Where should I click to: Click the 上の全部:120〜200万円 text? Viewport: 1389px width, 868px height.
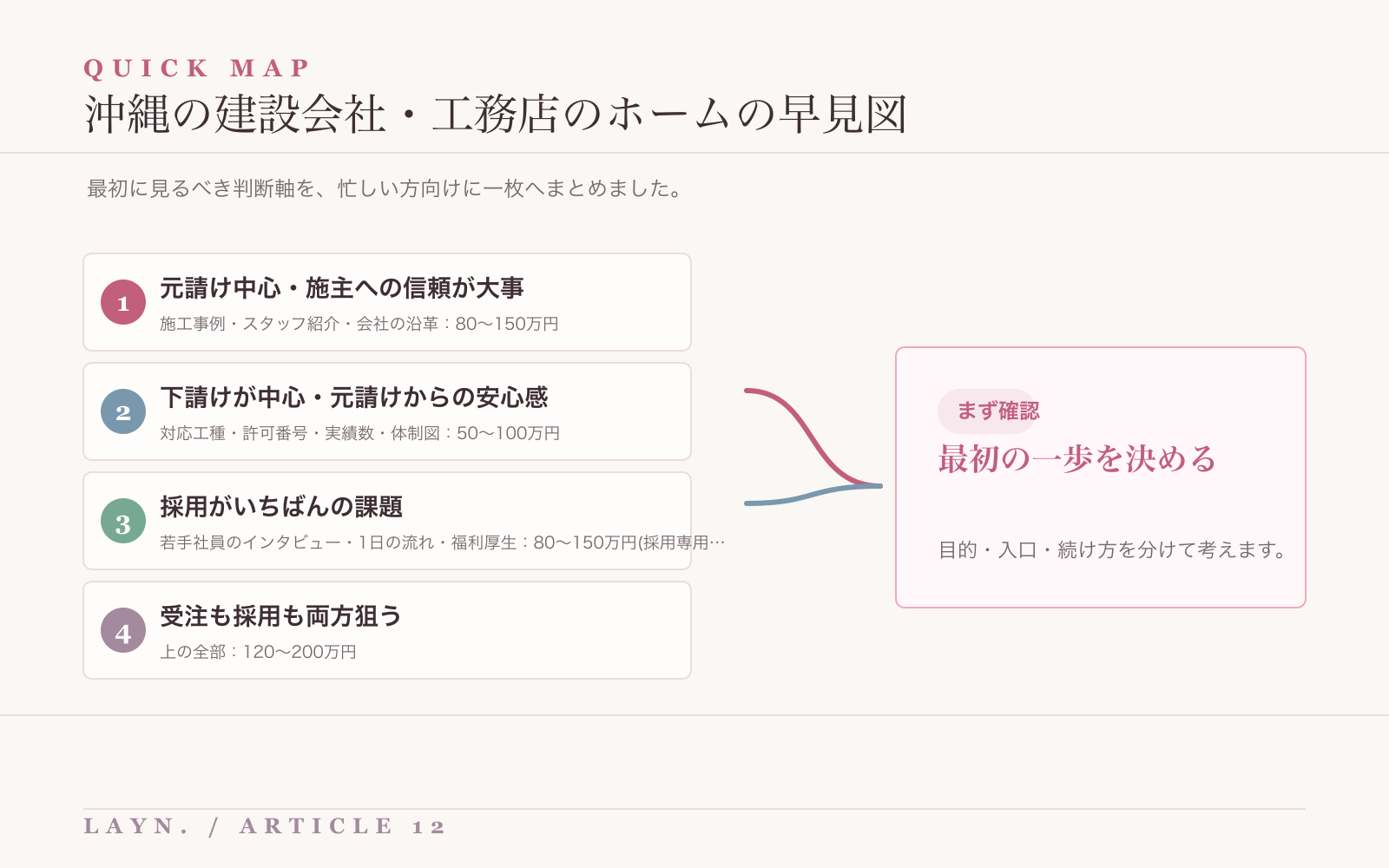pyautogui.click(x=259, y=652)
